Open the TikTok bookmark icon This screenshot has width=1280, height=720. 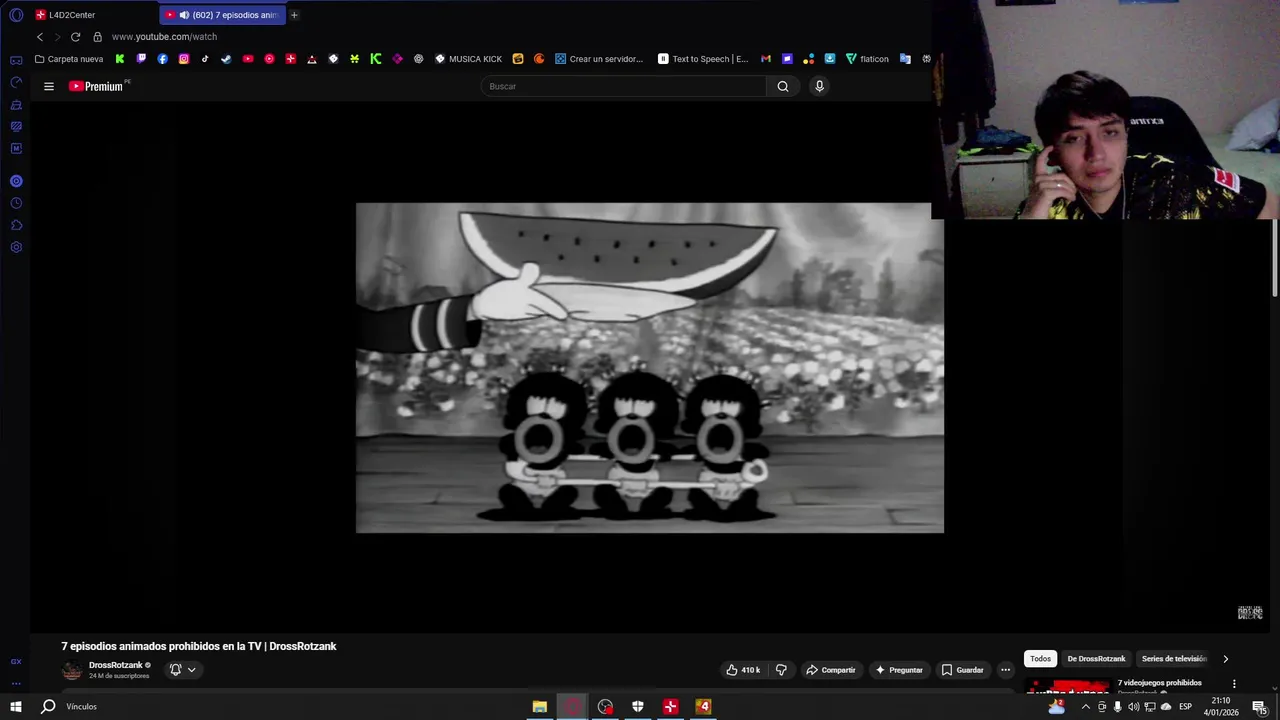(205, 59)
